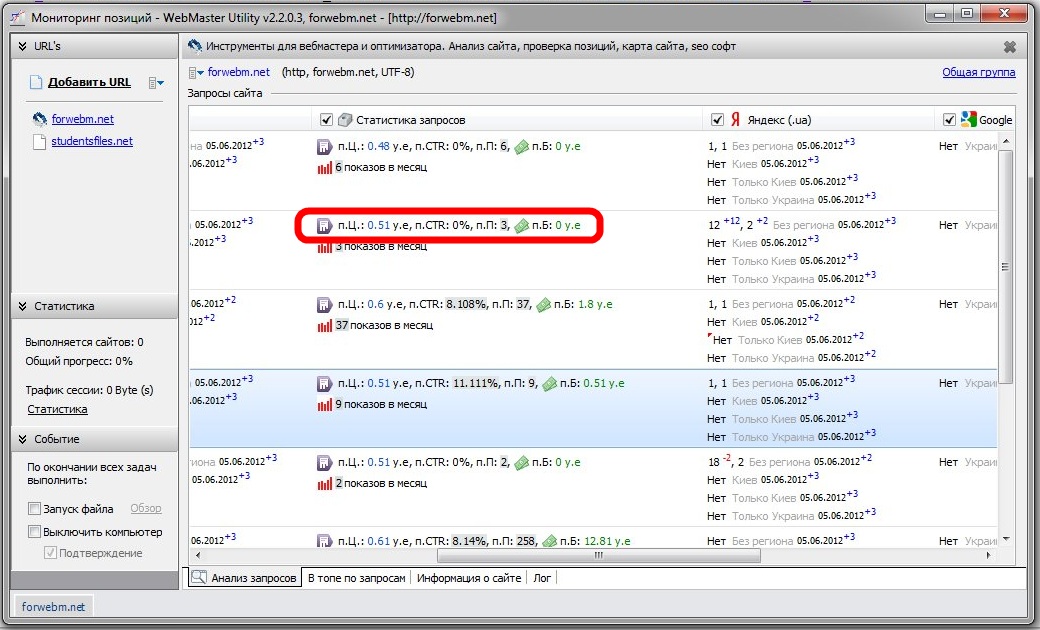Open the dropdown menu next to Добавить URL

point(156,83)
